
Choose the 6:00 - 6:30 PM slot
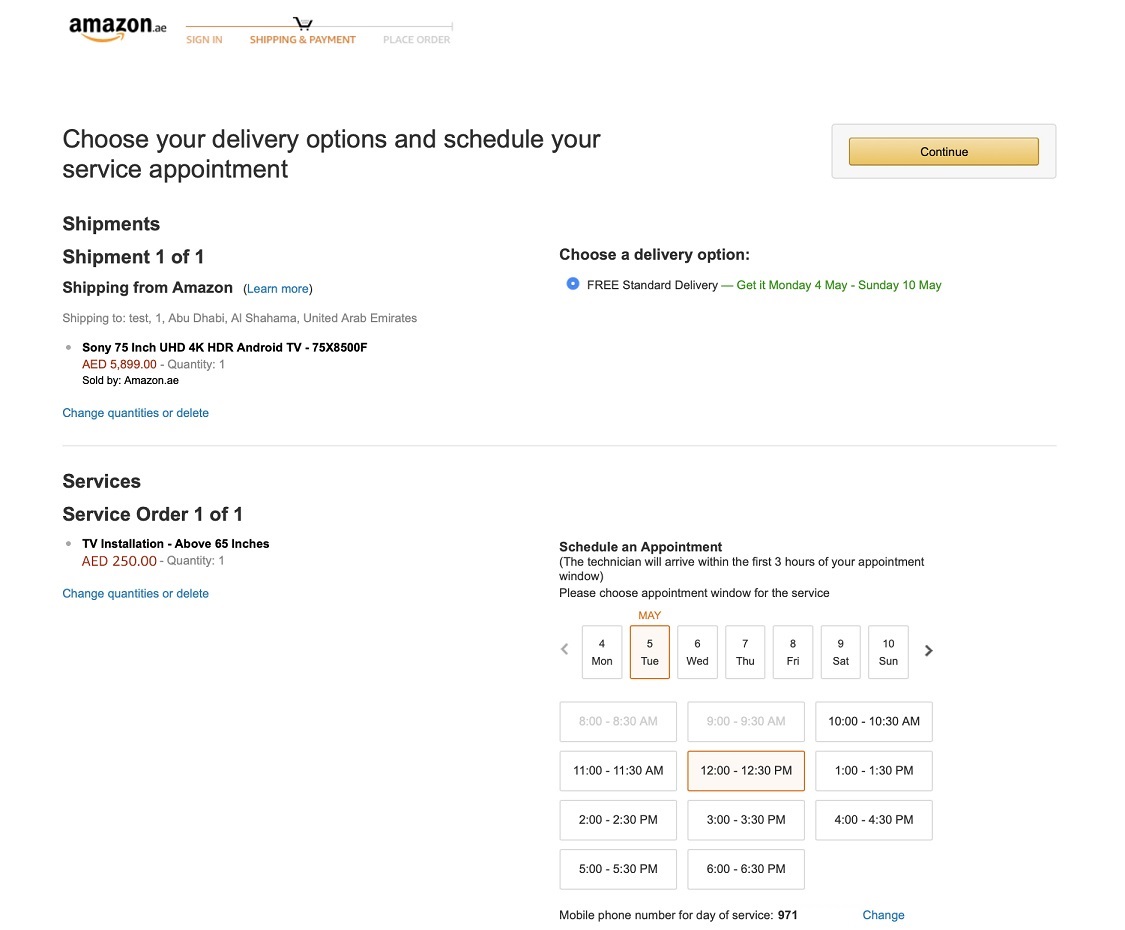point(746,869)
